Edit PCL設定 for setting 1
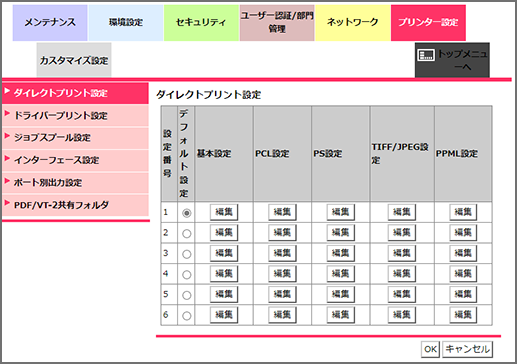The width and height of the screenshot is (517, 364). pyautogui.click(x=282, y=212)
